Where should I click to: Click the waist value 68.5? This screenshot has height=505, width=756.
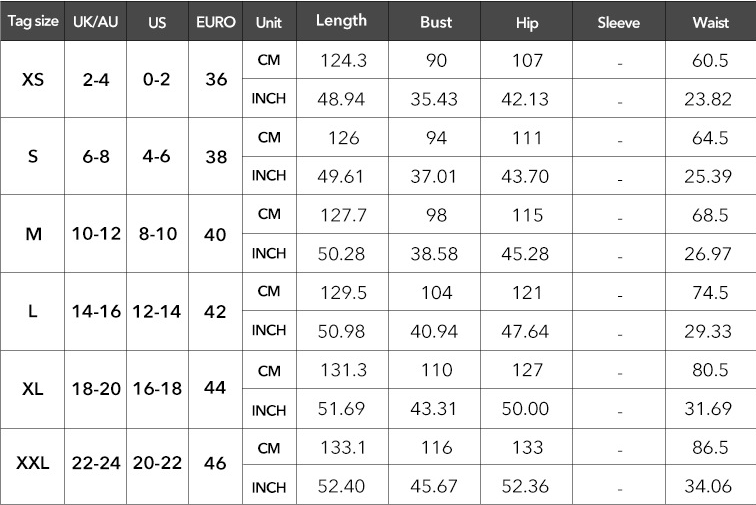coord(710,215)
